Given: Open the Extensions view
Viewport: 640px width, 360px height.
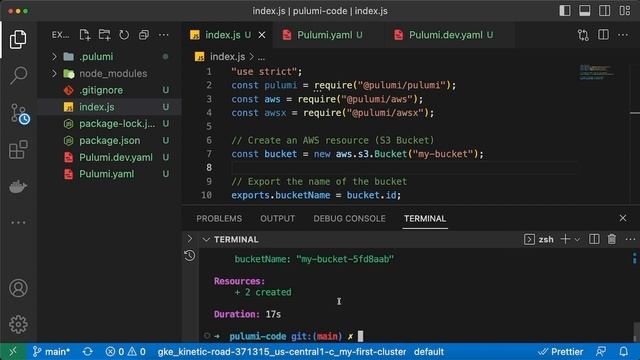Looking at the screenshot, I should click(x=18, y=149).
